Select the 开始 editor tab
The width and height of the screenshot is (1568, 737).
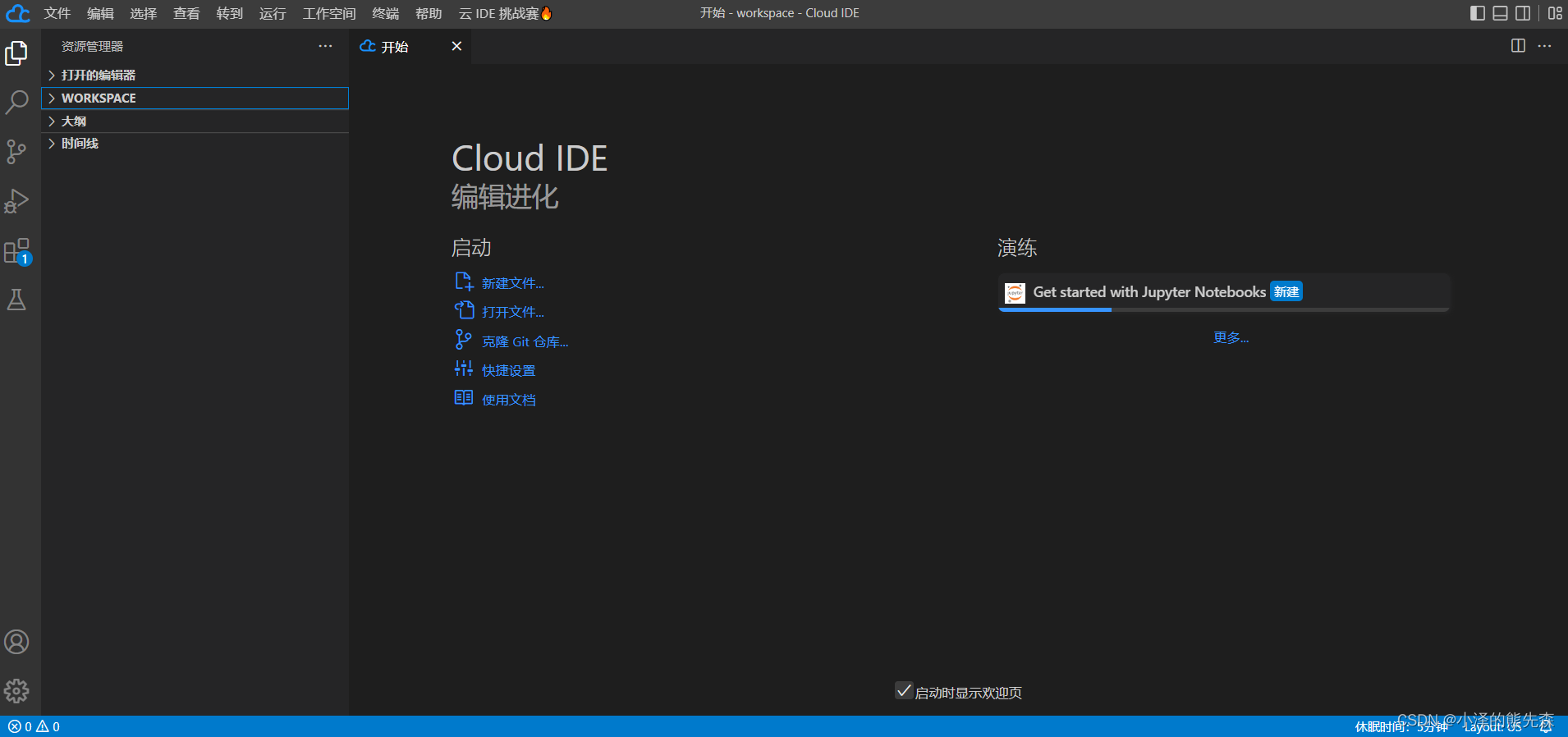[411, 47]
